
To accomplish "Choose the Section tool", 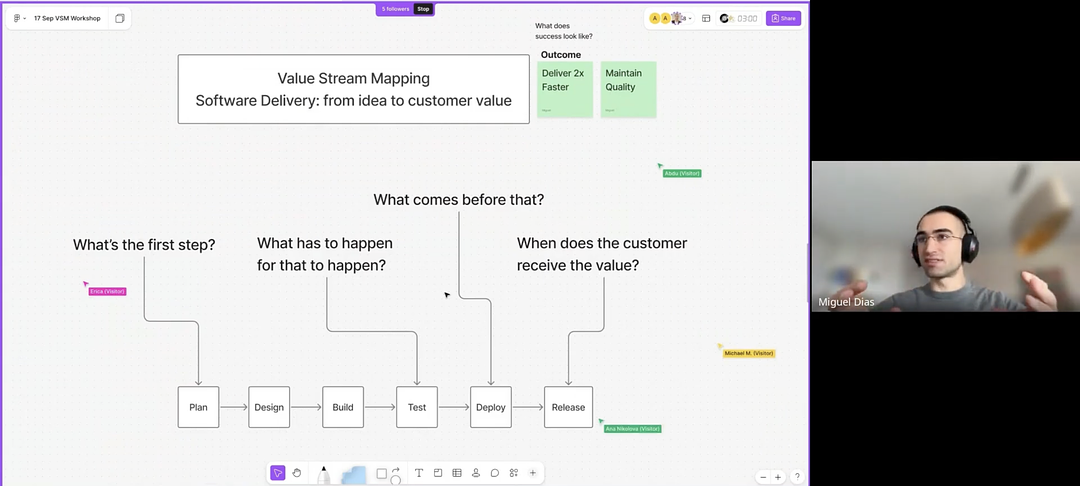I will tap(438, 473).
